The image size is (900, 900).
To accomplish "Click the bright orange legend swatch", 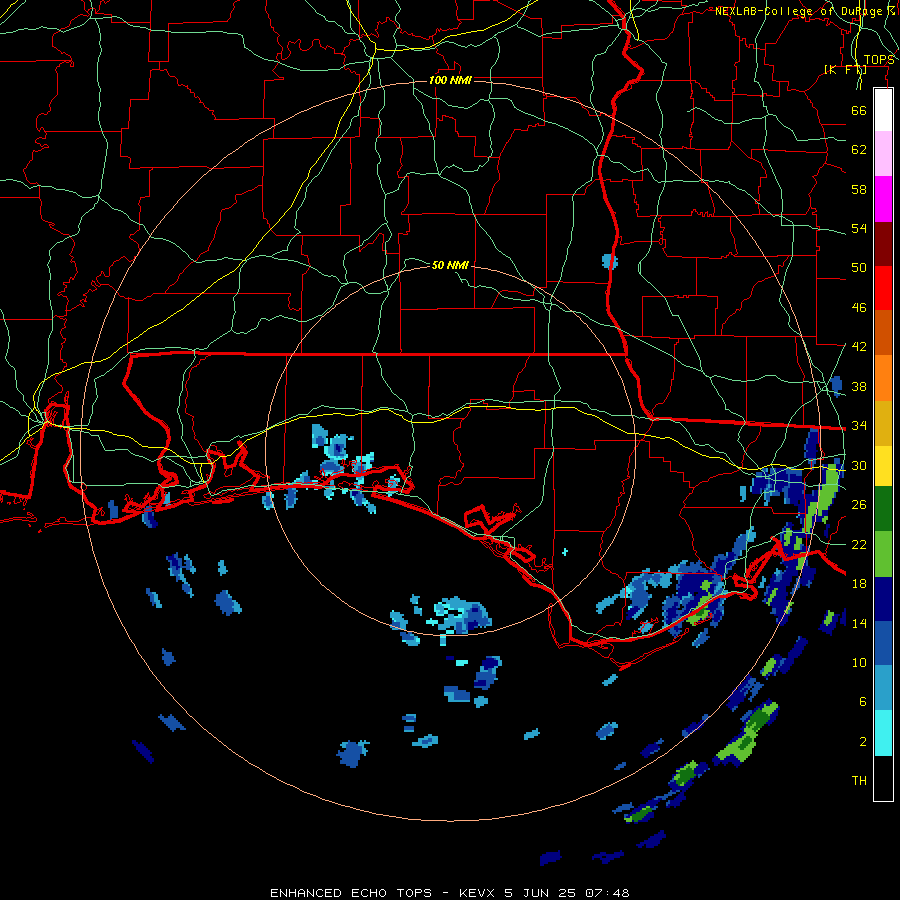I will click(x=883, y=378).
